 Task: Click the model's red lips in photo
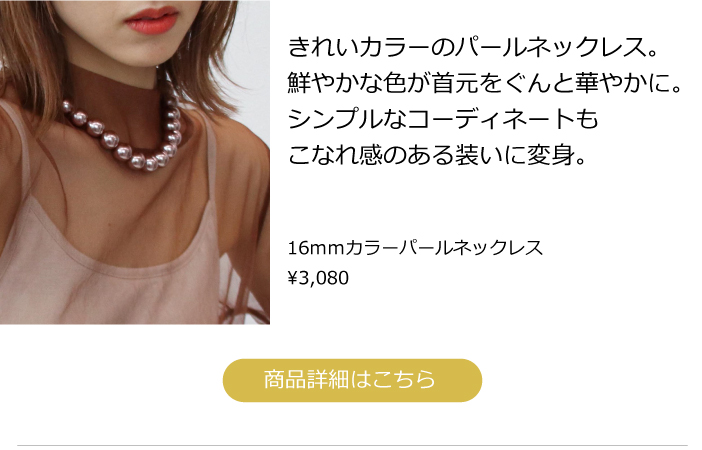pos(152,20)
